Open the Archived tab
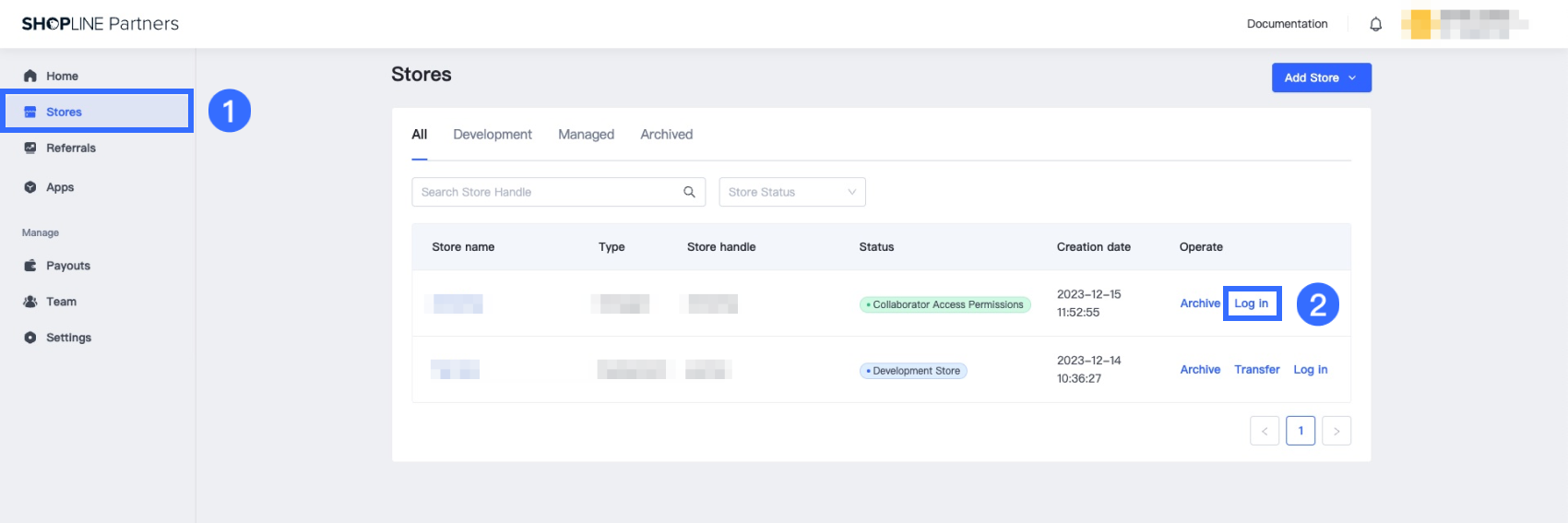The height and width of the screenshot is (523, 1568). click(x=666, y=135)
